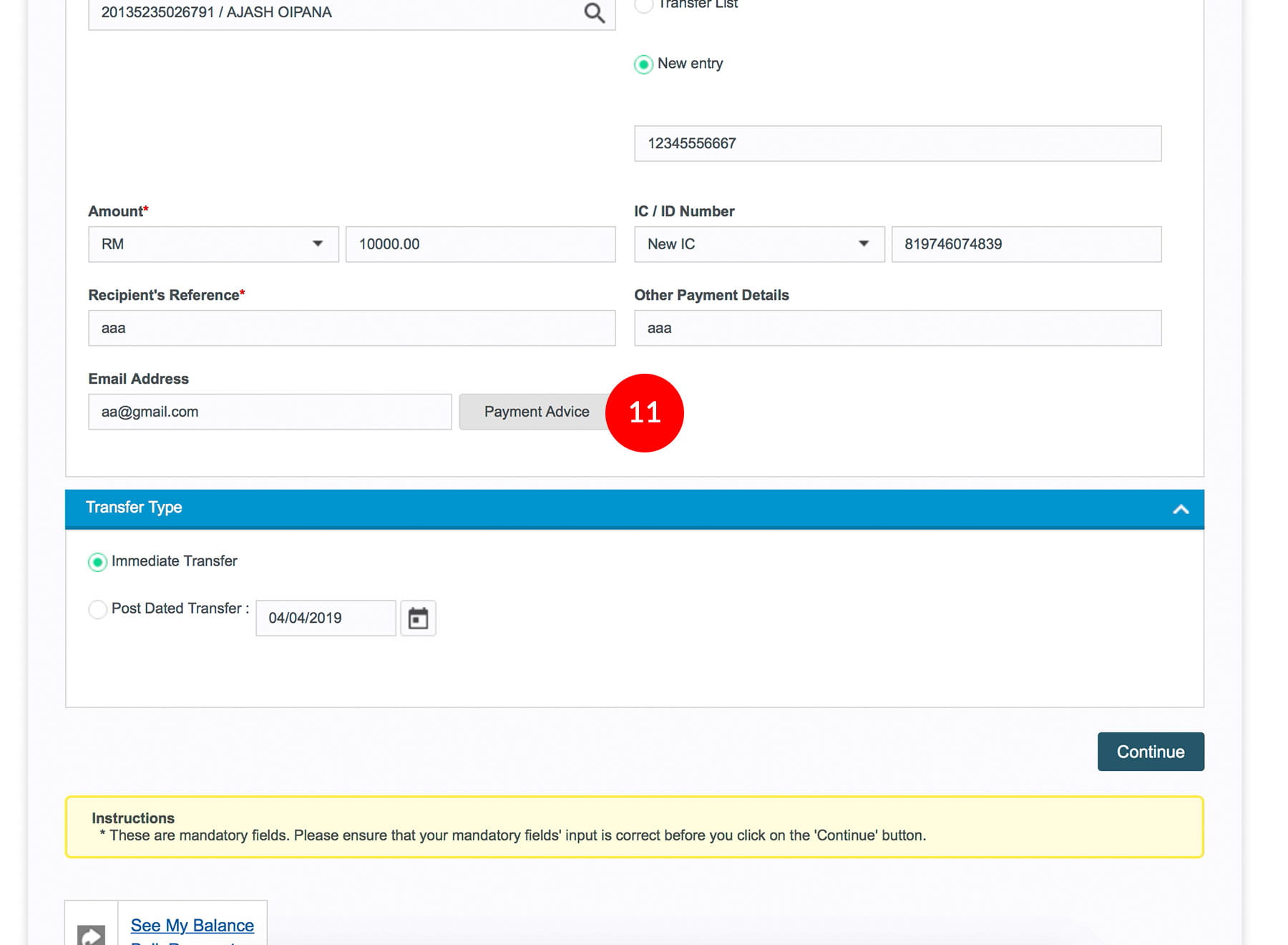
Task: Click the IC number field 819746074839
Action: point(1026,244)
